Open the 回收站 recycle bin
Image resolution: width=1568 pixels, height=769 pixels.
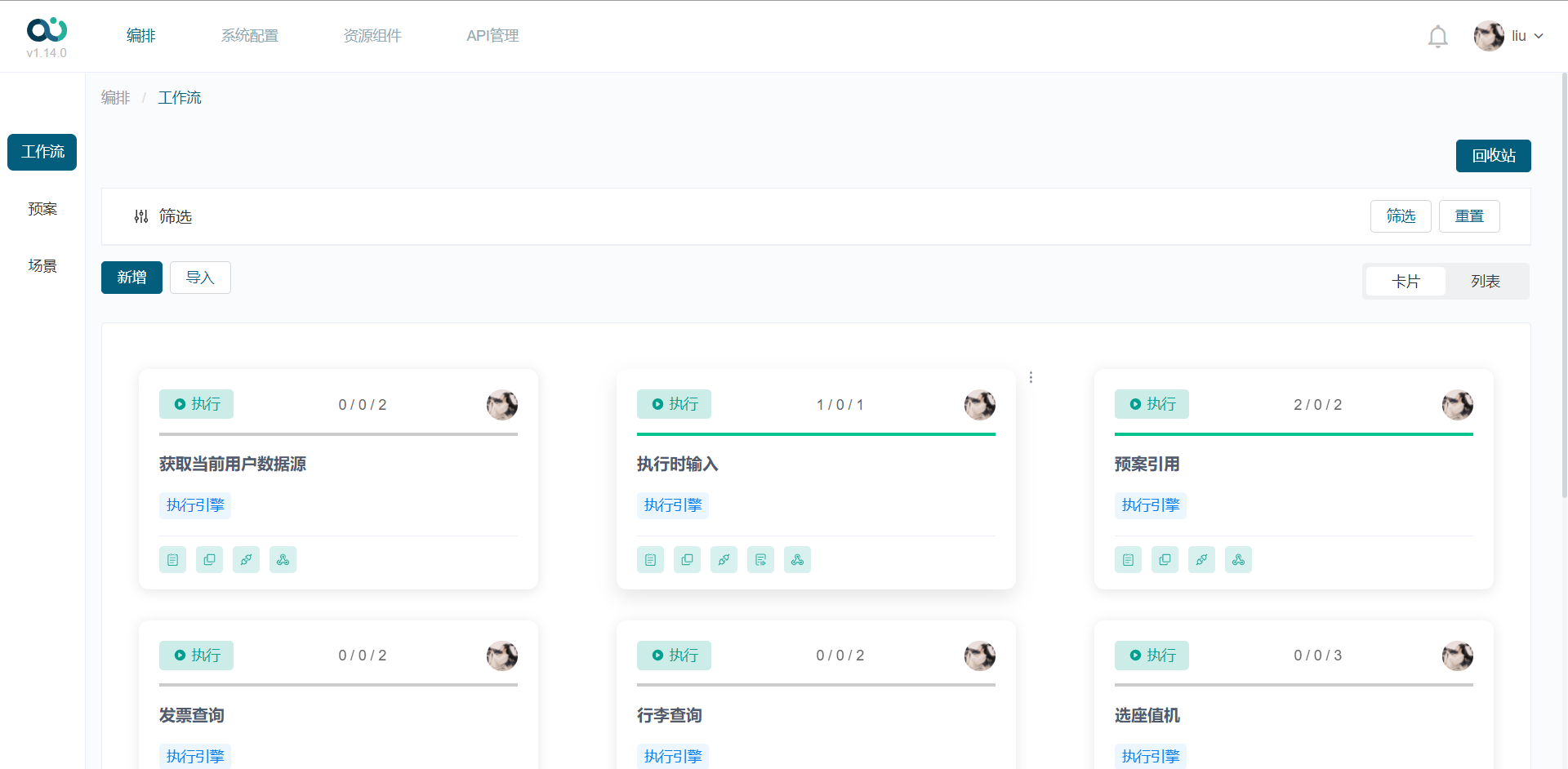click(1493, 156)
